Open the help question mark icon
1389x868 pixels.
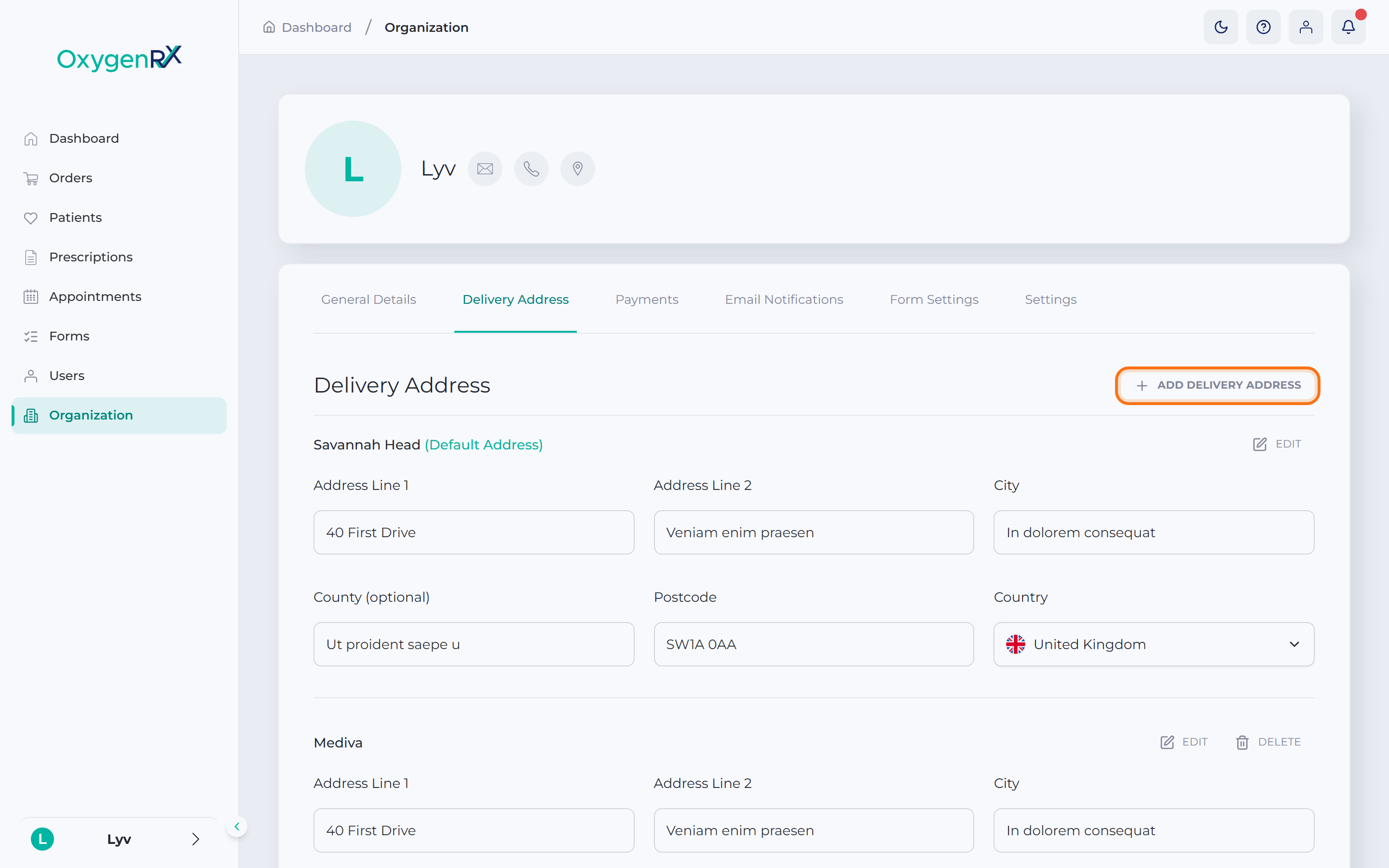1263,27
